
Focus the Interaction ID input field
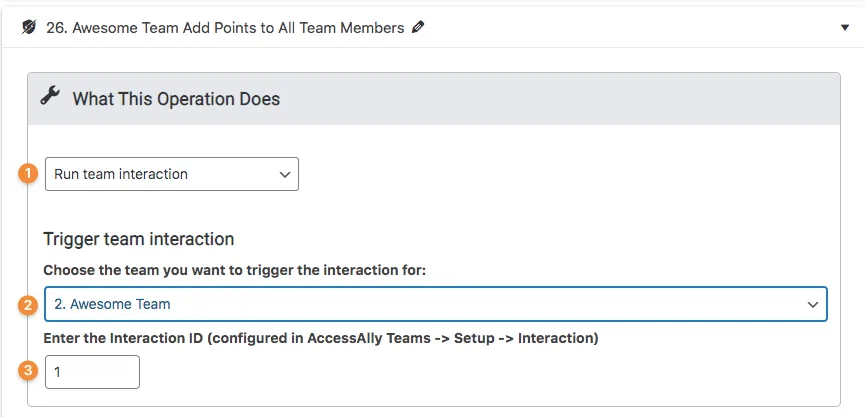pos(92,372)
